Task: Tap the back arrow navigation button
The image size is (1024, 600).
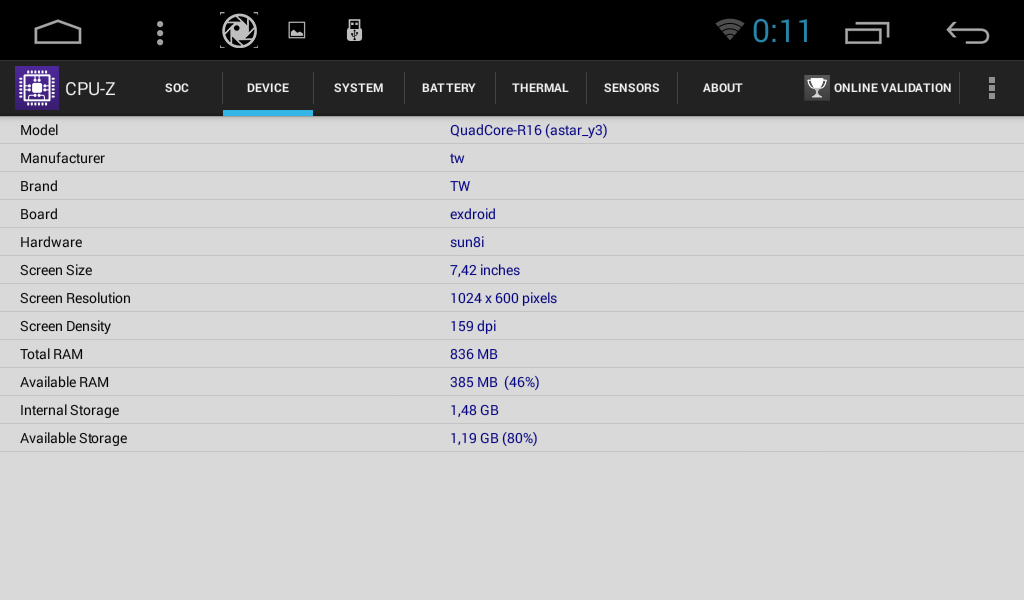Action: pos(968,33)
